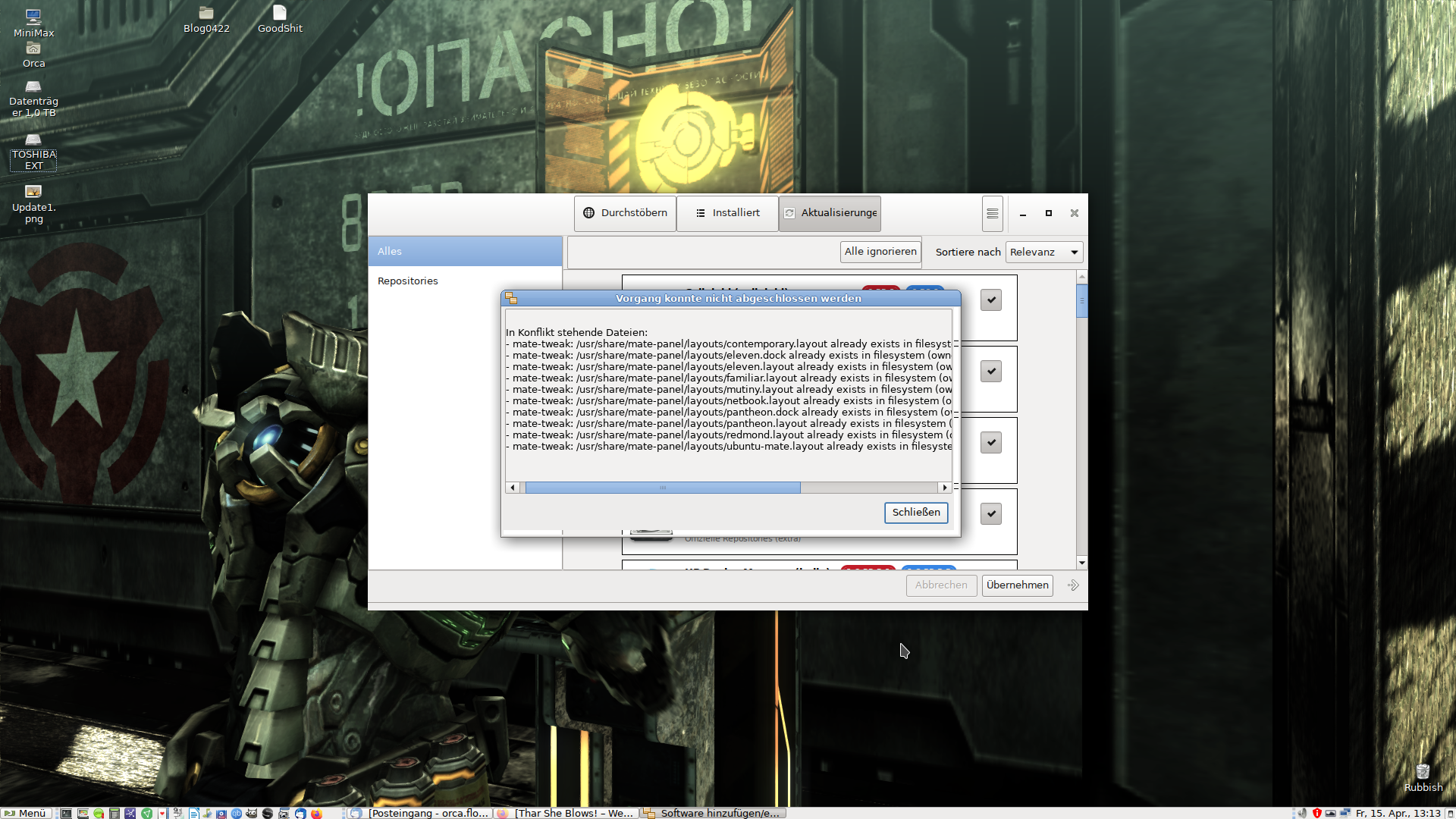Open the Relevanz sort dropdown
Screen dimensions: 1456x819
tap(1043, 252)
